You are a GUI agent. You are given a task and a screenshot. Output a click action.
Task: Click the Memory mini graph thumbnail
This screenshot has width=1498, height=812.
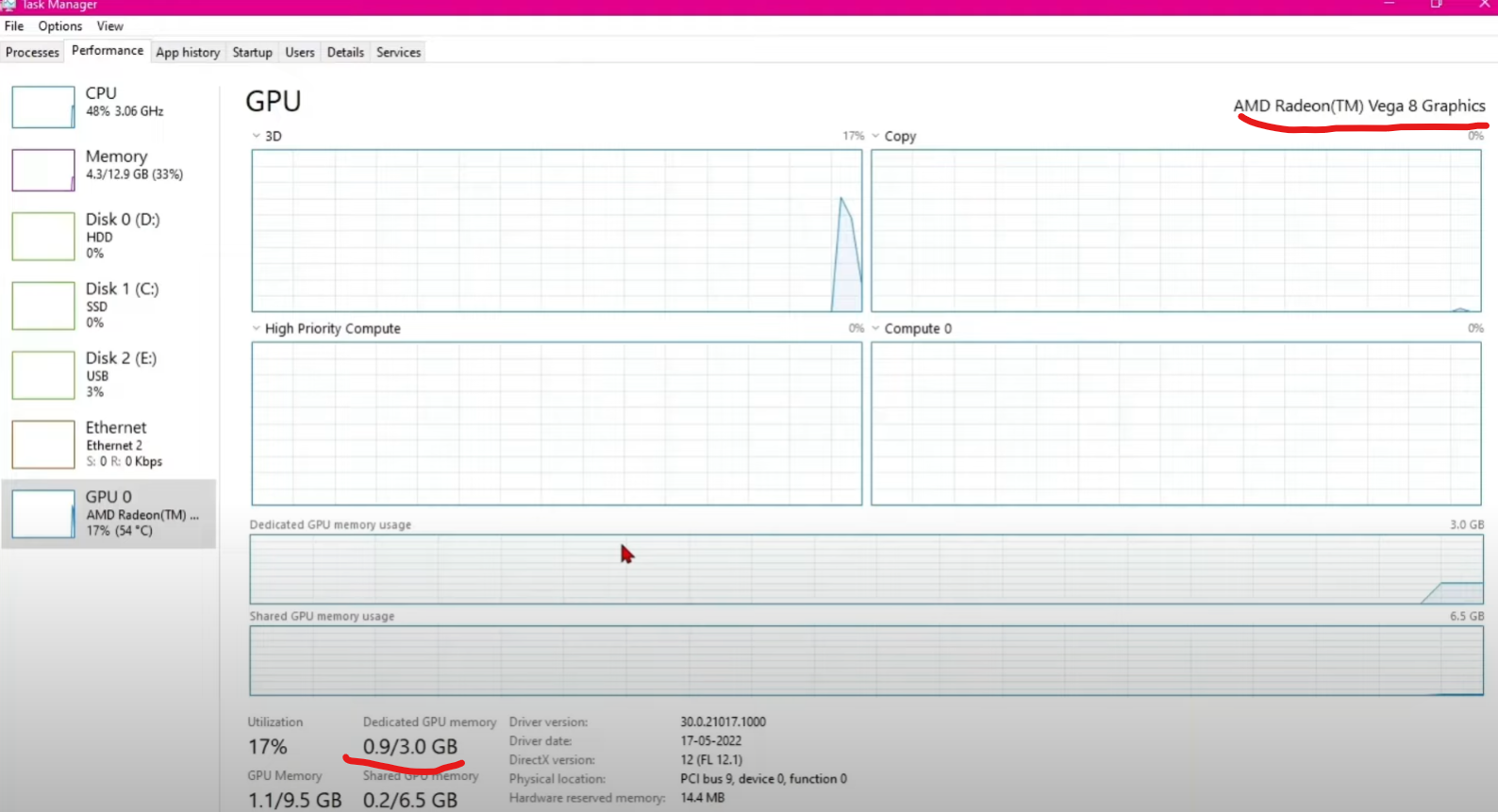point(43,171)
